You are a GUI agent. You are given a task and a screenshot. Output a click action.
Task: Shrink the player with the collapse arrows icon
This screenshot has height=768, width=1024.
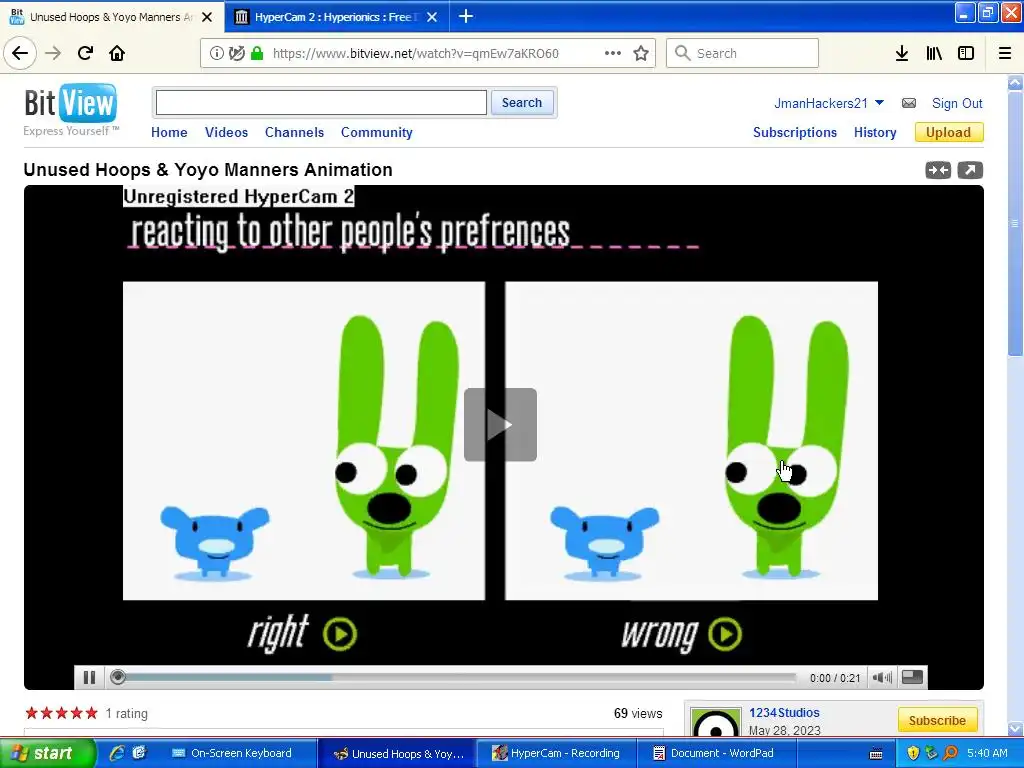(x=938, y=170)
